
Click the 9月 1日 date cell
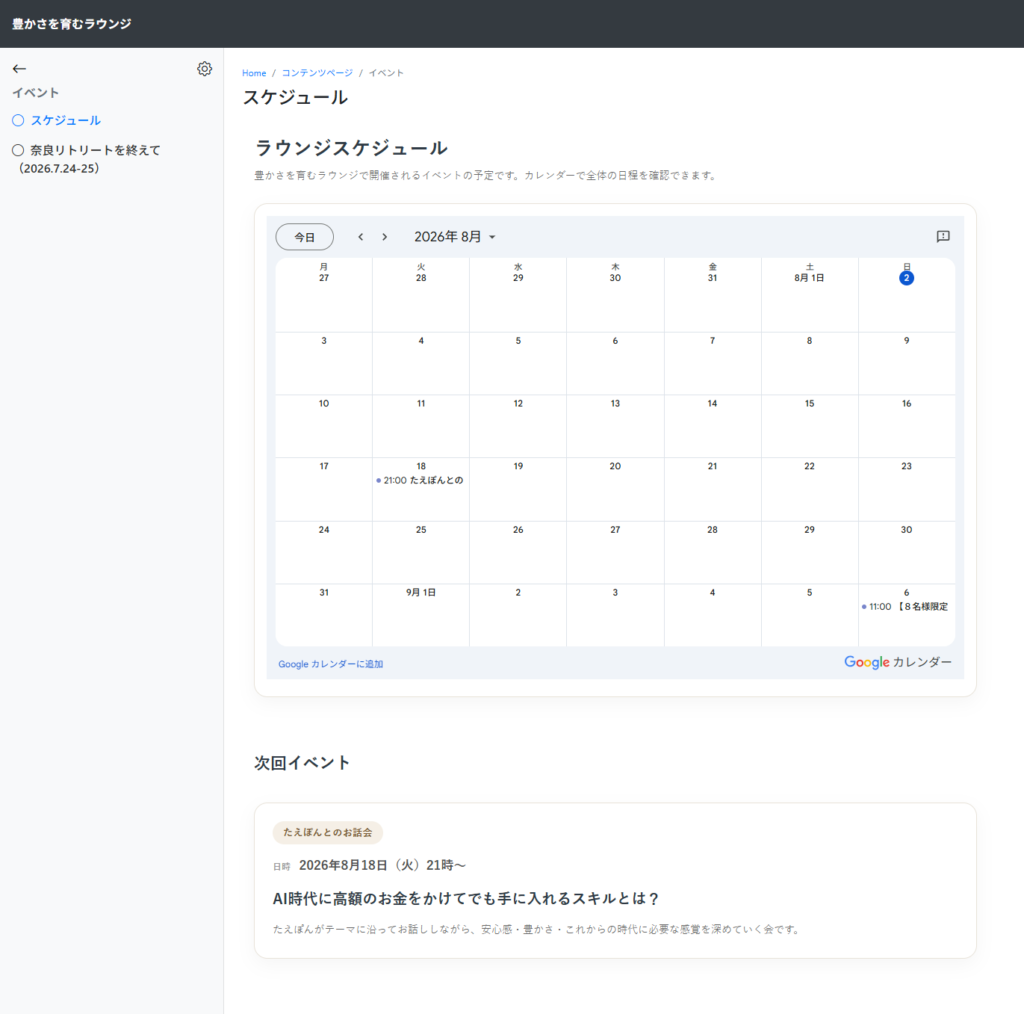coord(421,593)
